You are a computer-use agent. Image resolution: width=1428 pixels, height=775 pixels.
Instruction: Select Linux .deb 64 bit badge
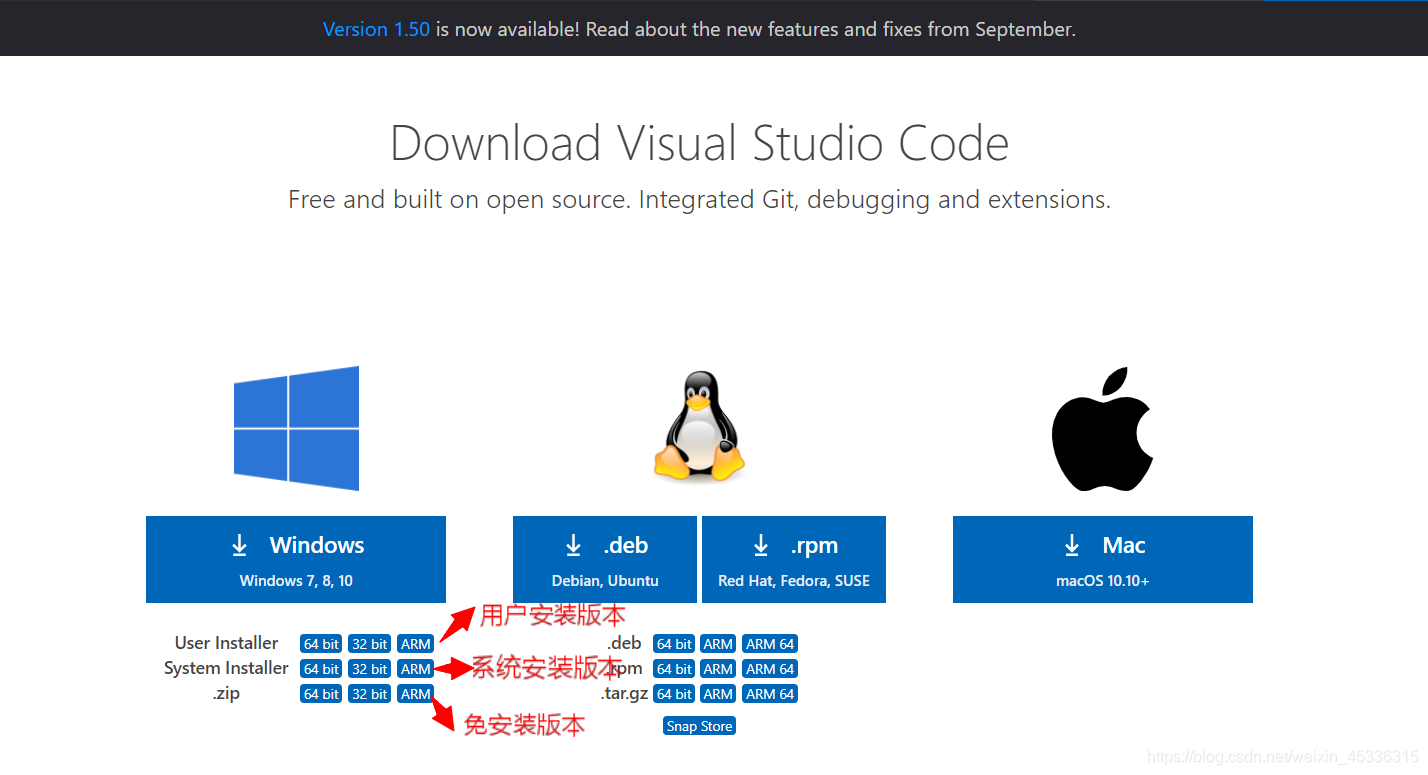675,644
